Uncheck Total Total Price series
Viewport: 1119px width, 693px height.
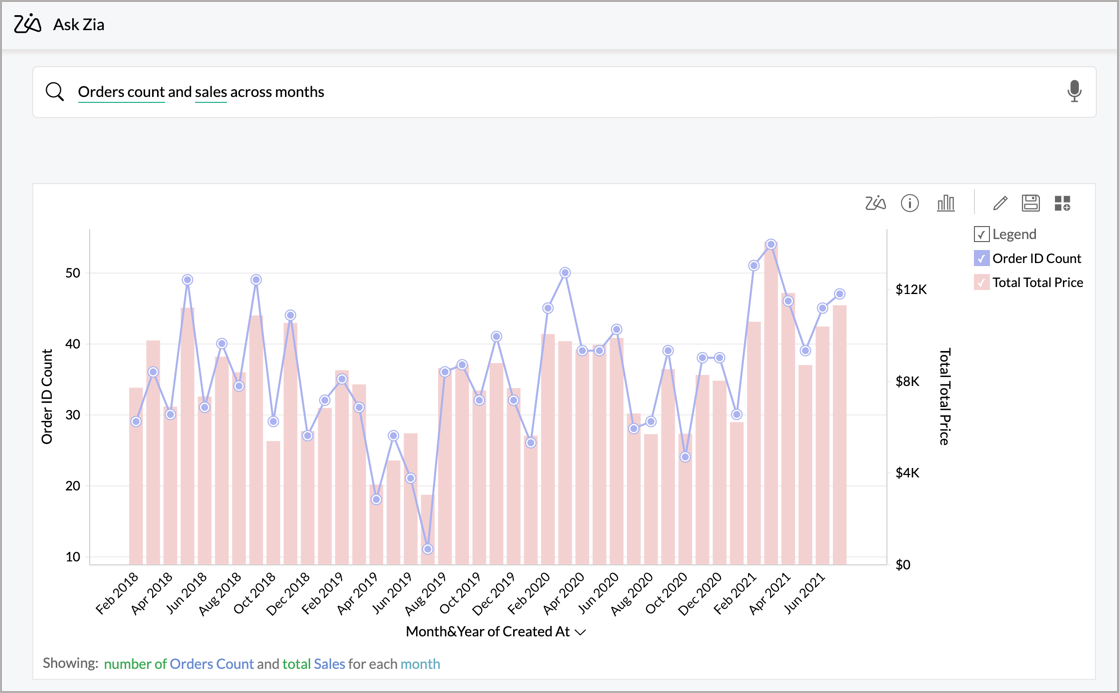[981, 282]
